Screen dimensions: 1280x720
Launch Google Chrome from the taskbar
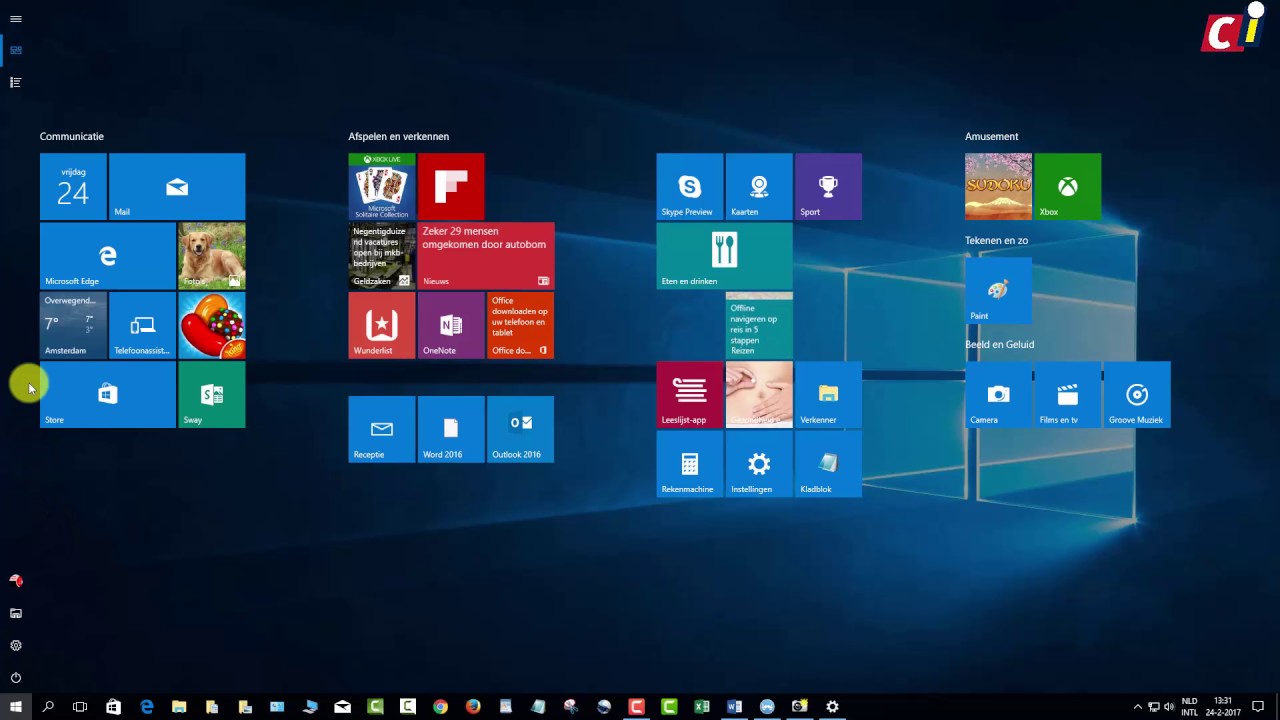(x=440, y=707)
